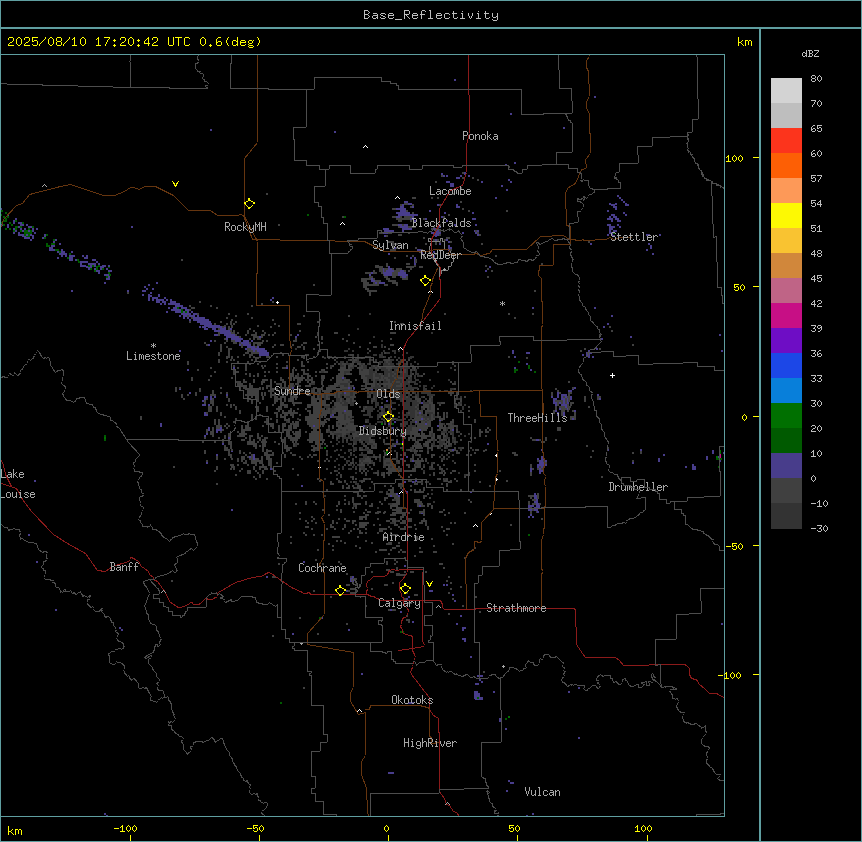Click the Didsbury label
The image size is (862, 842).
[383, 431]
